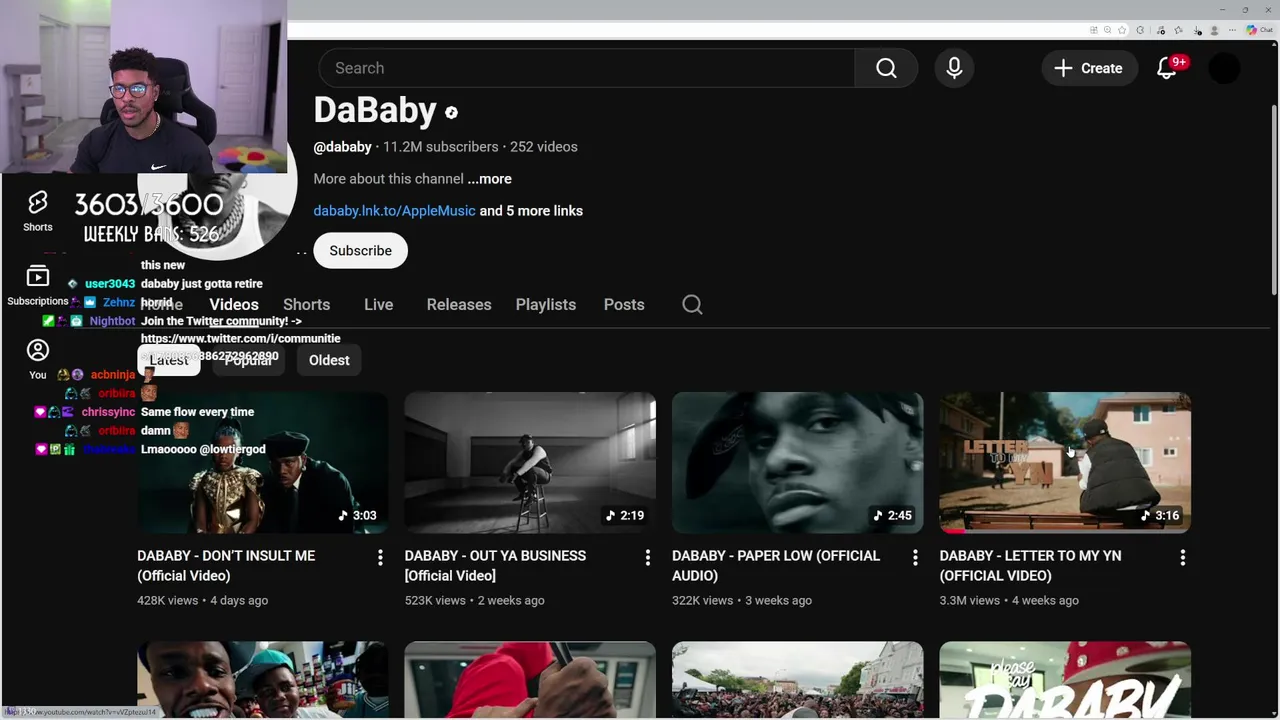Click the 322K views text
The height and width of the screenshot is (720, 1280).
[x=703, y=601]
